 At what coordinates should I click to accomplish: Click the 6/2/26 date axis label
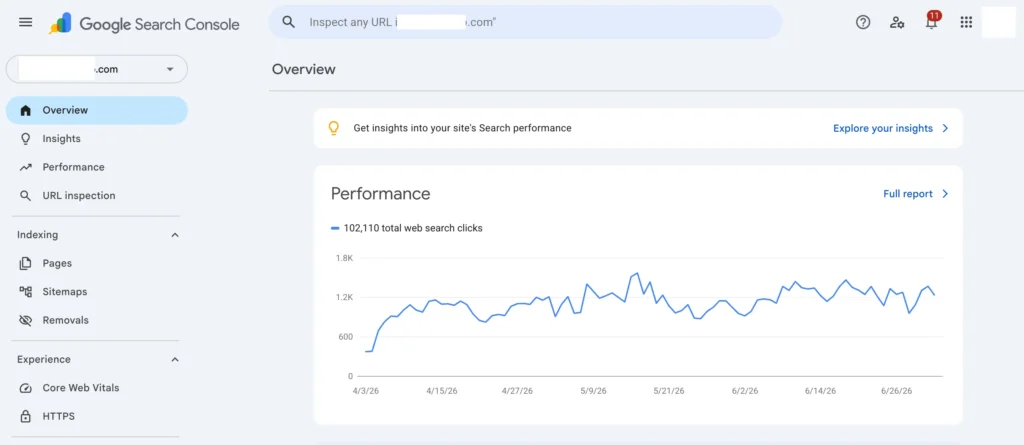pos(745,391)
